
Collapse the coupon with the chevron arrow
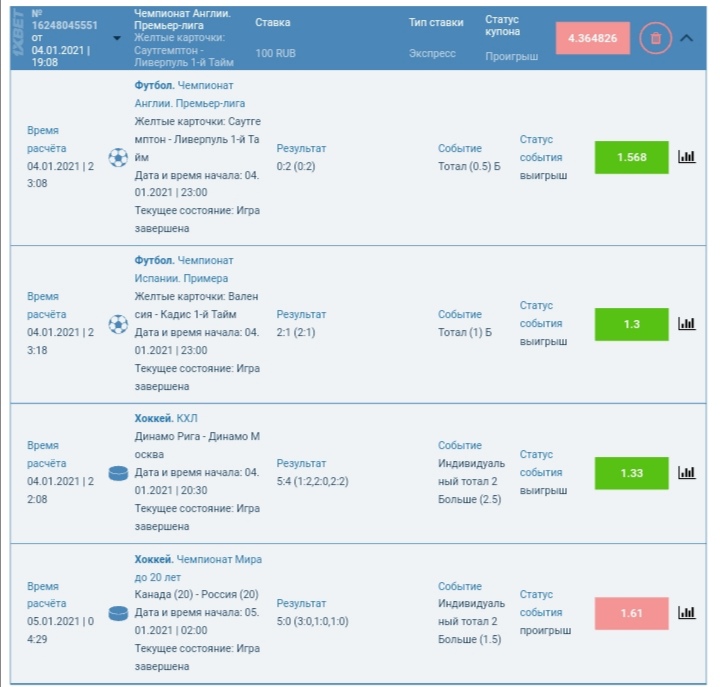point(687,38)
